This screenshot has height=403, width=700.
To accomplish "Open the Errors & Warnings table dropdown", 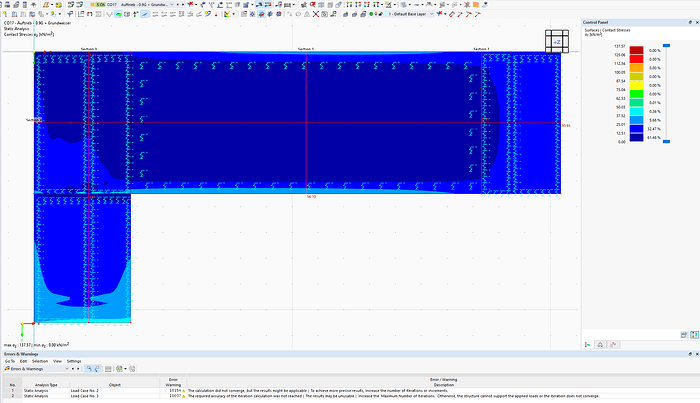I will point(67,369).
